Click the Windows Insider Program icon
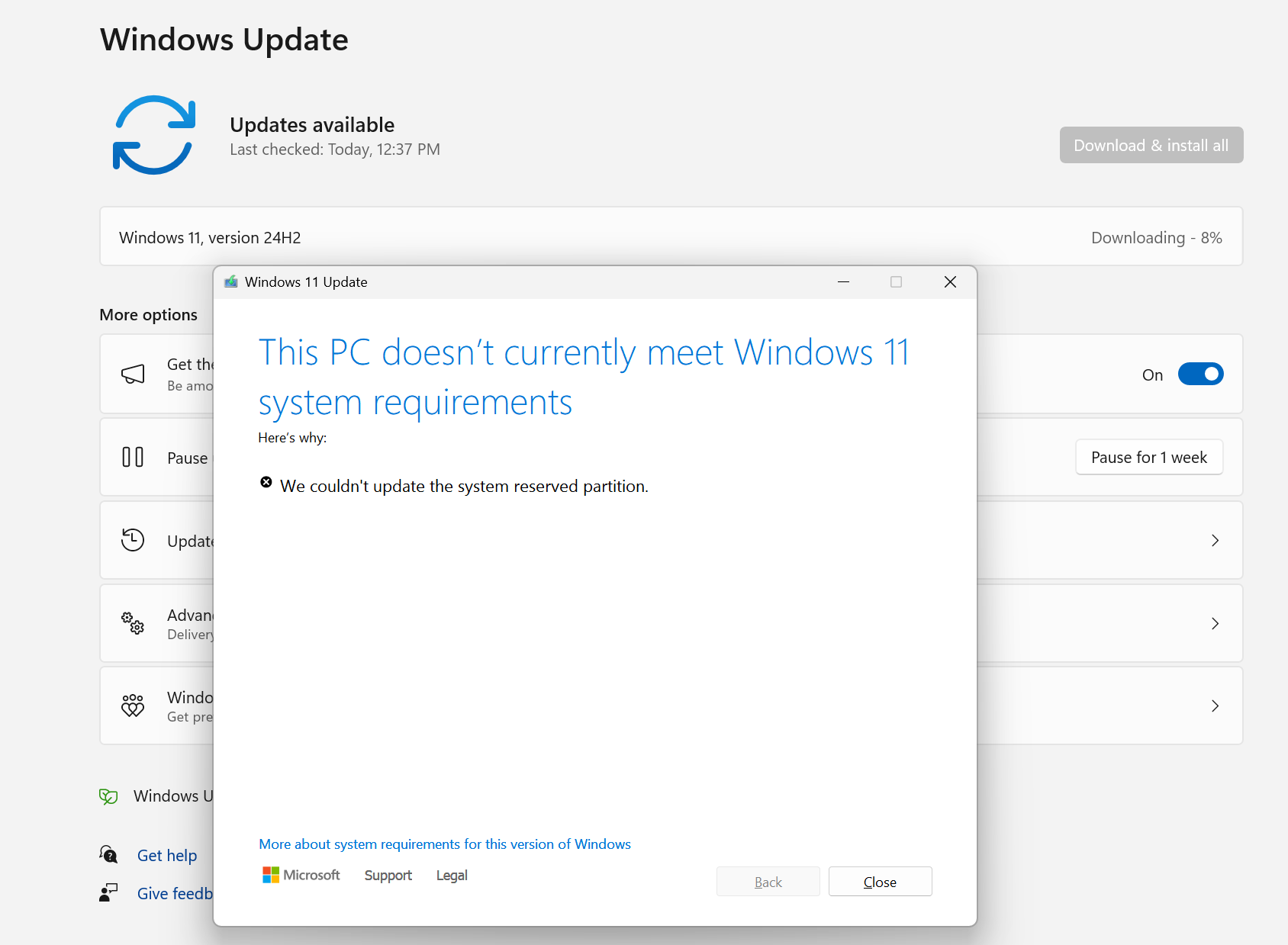The image size is (1288, 945). tap(132, 706)
